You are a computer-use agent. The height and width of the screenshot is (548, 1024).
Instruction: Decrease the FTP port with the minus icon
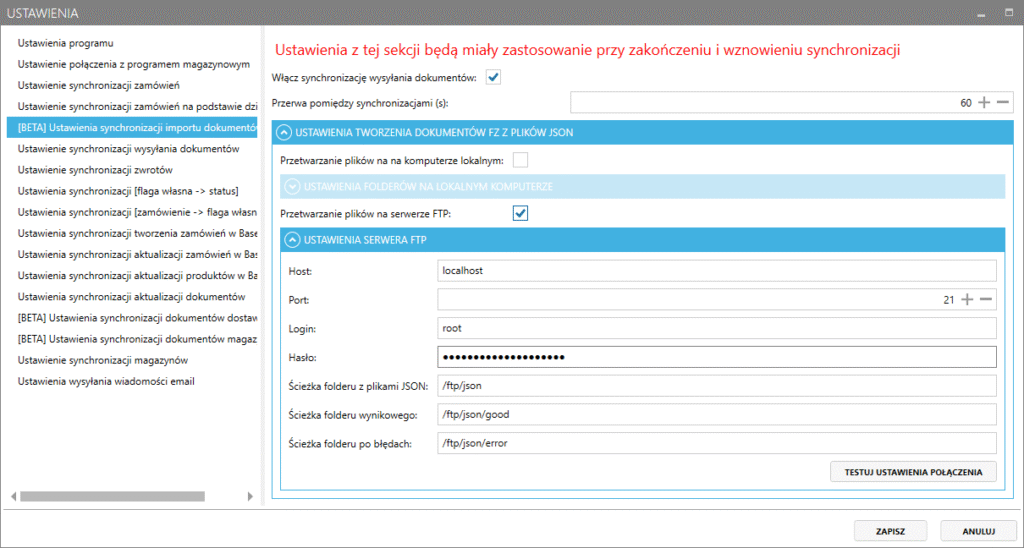tap(986, 300)
